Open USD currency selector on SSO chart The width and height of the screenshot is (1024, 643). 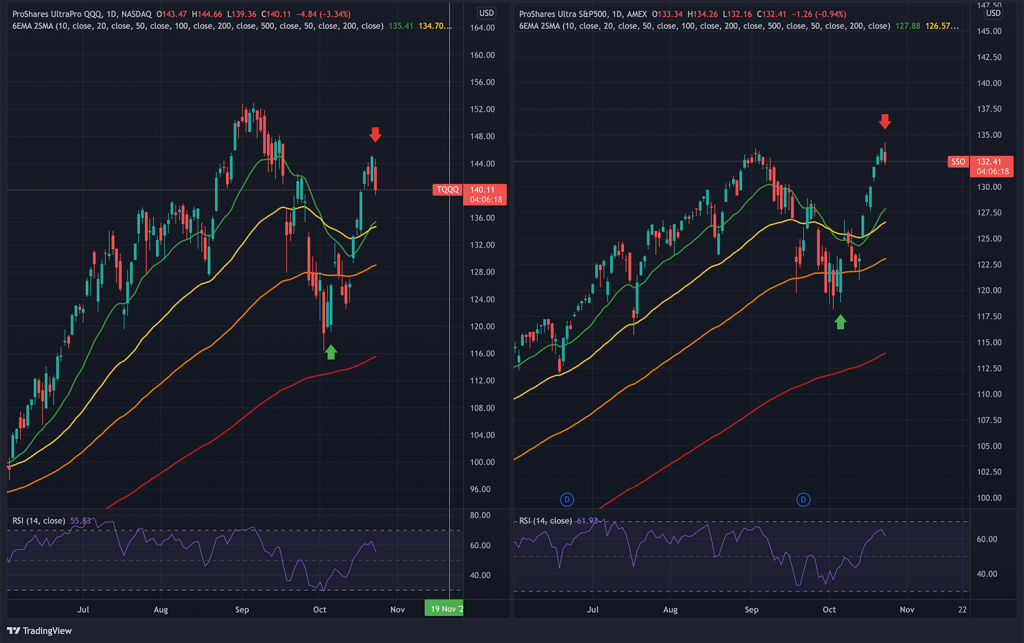(993, 13)
